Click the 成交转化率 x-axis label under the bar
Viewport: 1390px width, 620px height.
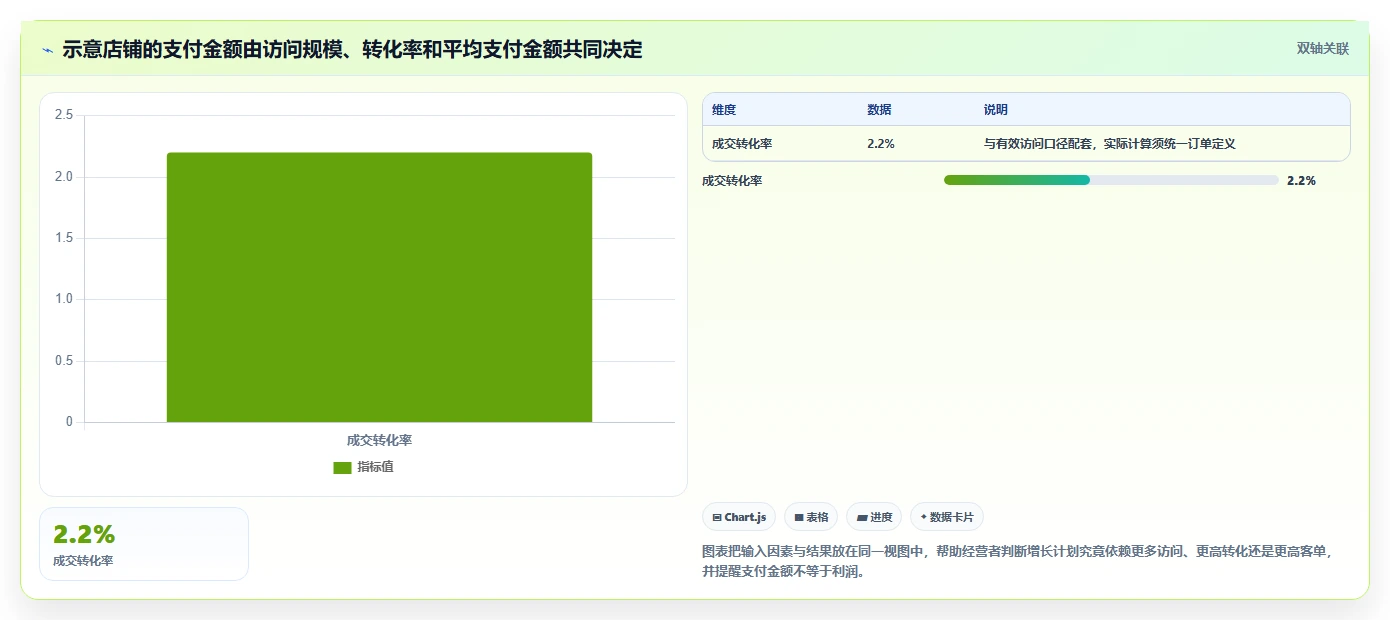point(379,440)
